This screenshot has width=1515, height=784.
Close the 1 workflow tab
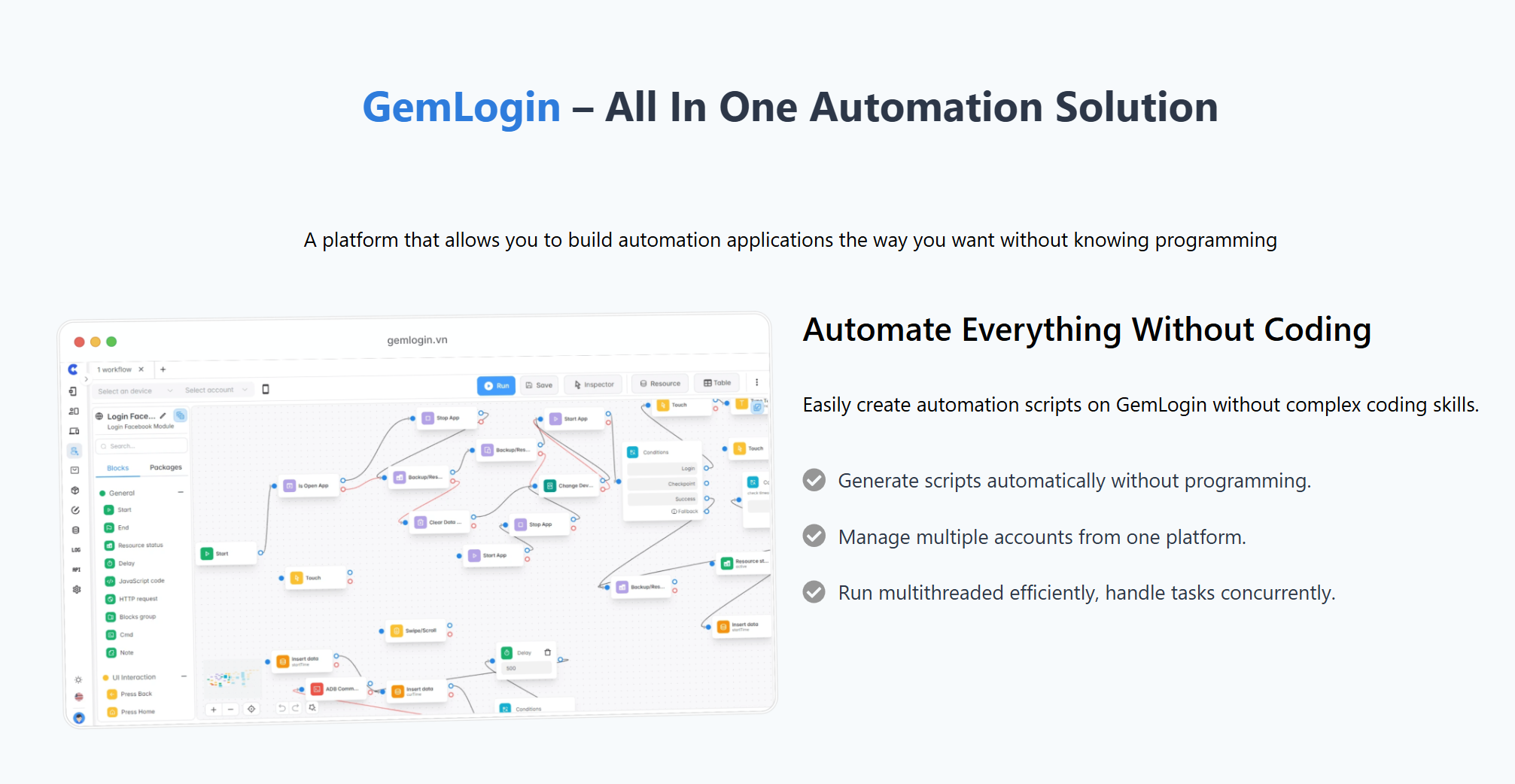click(x=141, y=369)
